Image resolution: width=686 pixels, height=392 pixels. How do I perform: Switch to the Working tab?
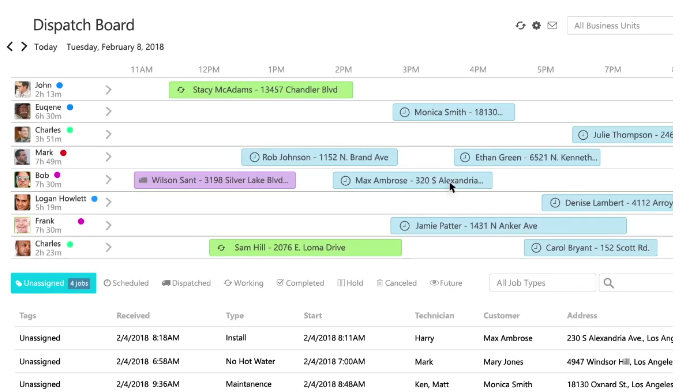click(244, 283)
